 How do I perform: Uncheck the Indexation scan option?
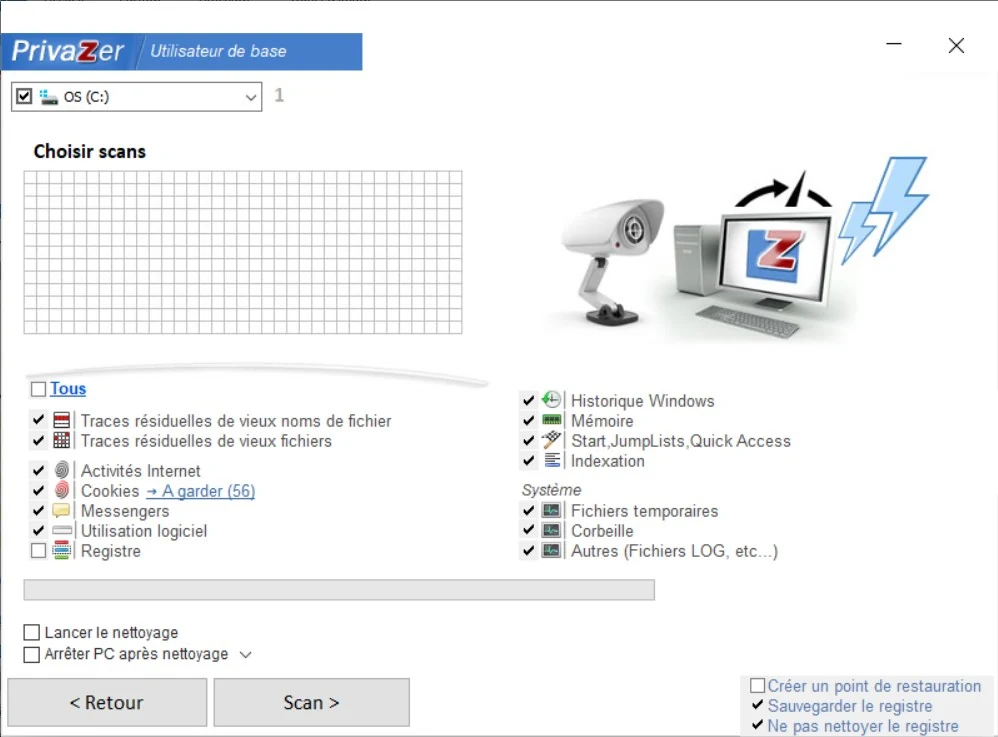point(528,460)
